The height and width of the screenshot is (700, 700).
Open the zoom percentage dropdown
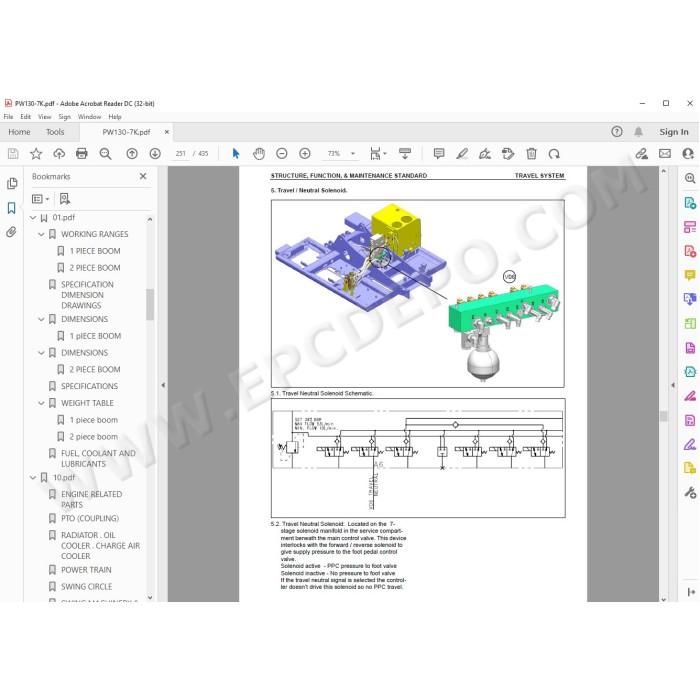[353, 154]
